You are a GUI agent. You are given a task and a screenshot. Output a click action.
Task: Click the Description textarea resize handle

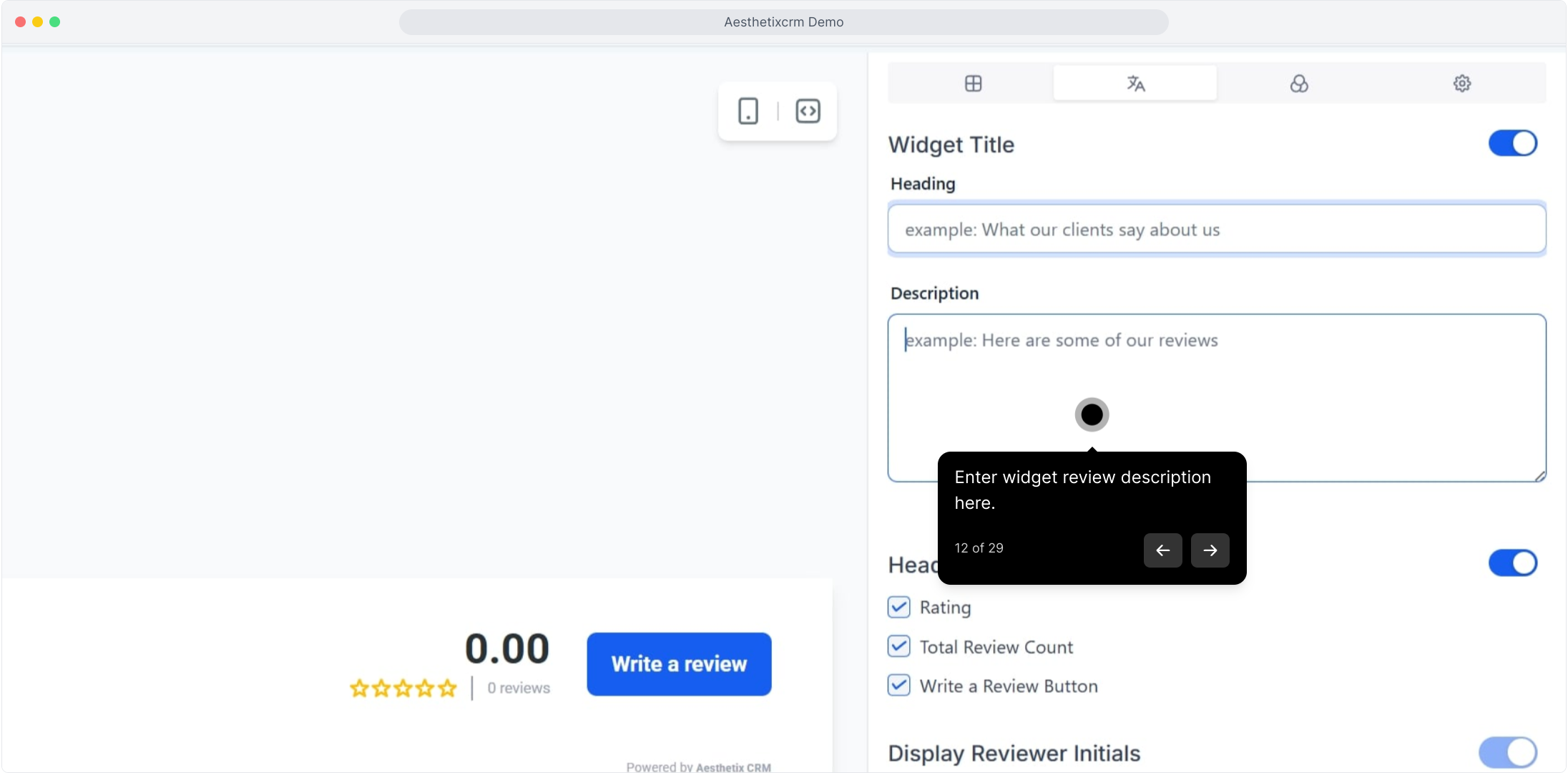tap(1539, 475)
